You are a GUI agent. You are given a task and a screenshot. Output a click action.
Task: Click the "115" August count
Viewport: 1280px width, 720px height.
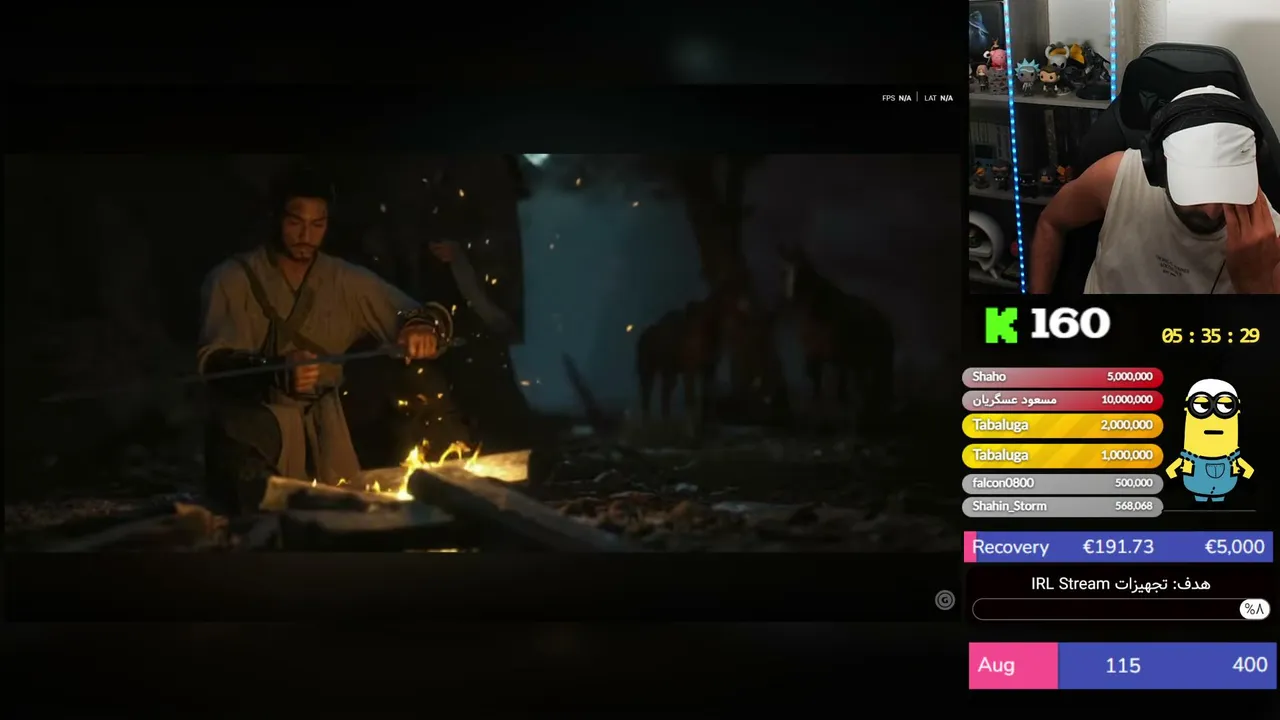click(x=1123, y=665)
